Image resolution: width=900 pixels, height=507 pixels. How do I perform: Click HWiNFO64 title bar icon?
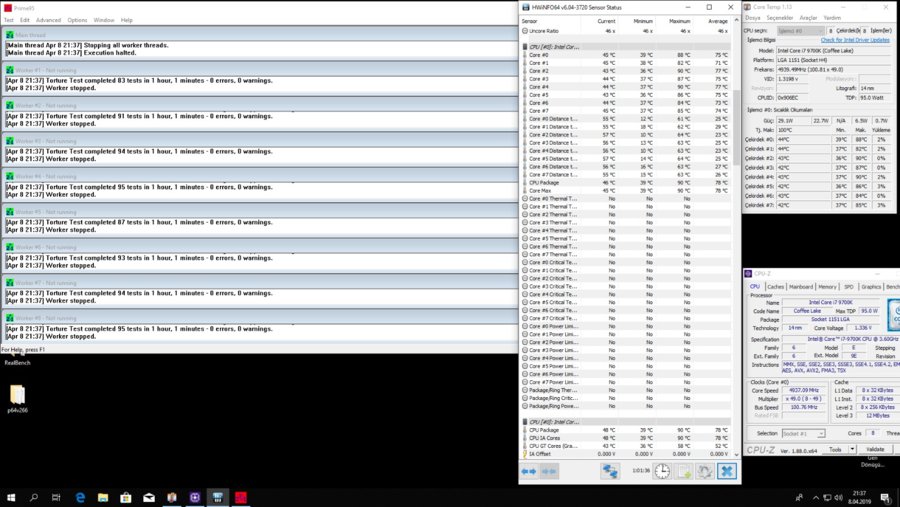pyautogui.click(x=526, y=7)
